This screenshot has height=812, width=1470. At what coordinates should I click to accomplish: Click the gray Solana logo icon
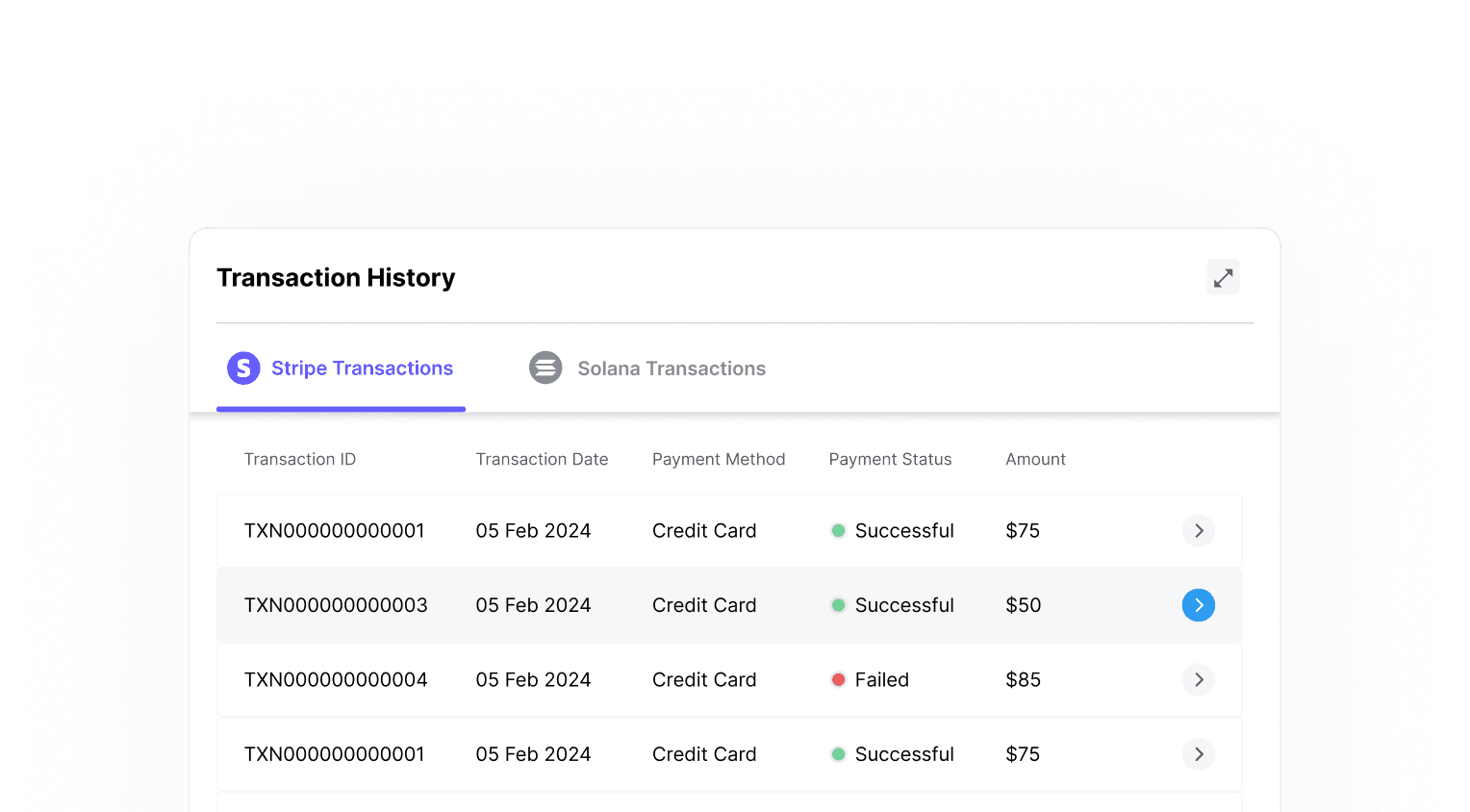pyautogui.click(x=545, y=368)
